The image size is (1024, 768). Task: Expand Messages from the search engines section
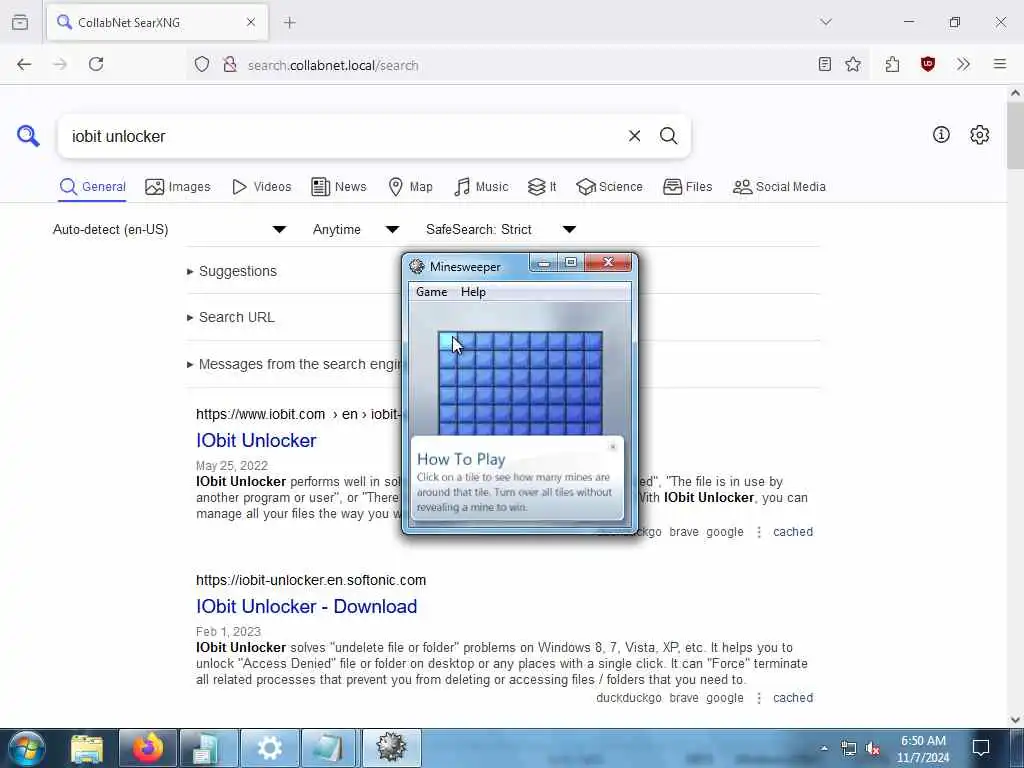[x=294, y=364]
